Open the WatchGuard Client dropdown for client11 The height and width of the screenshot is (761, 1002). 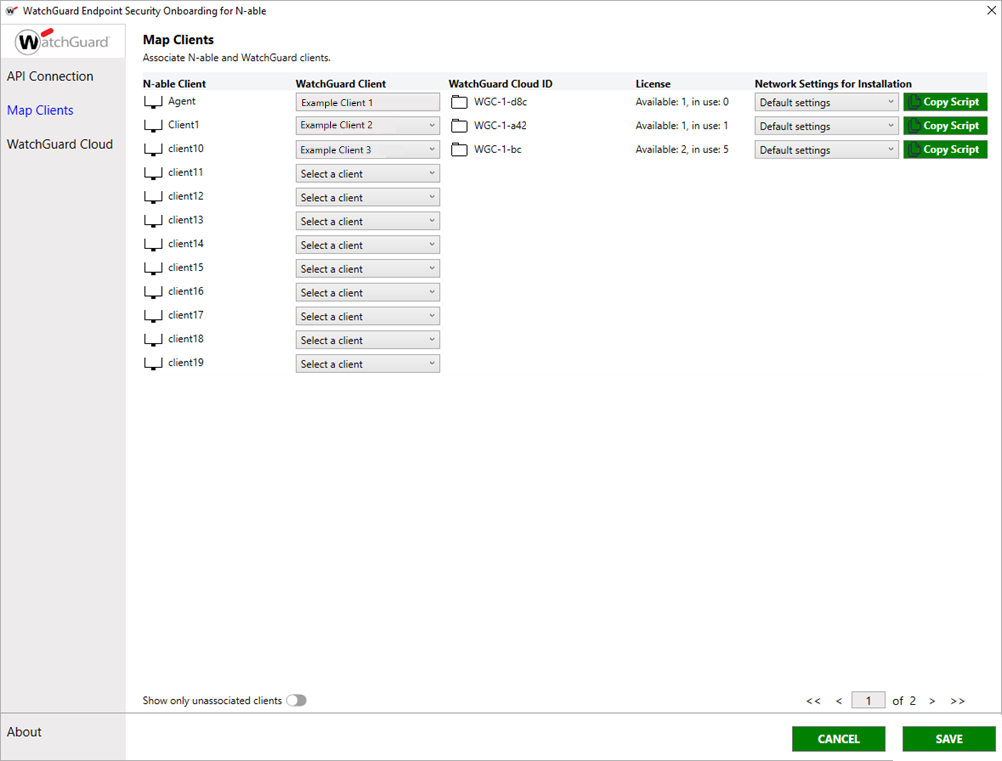367,172
